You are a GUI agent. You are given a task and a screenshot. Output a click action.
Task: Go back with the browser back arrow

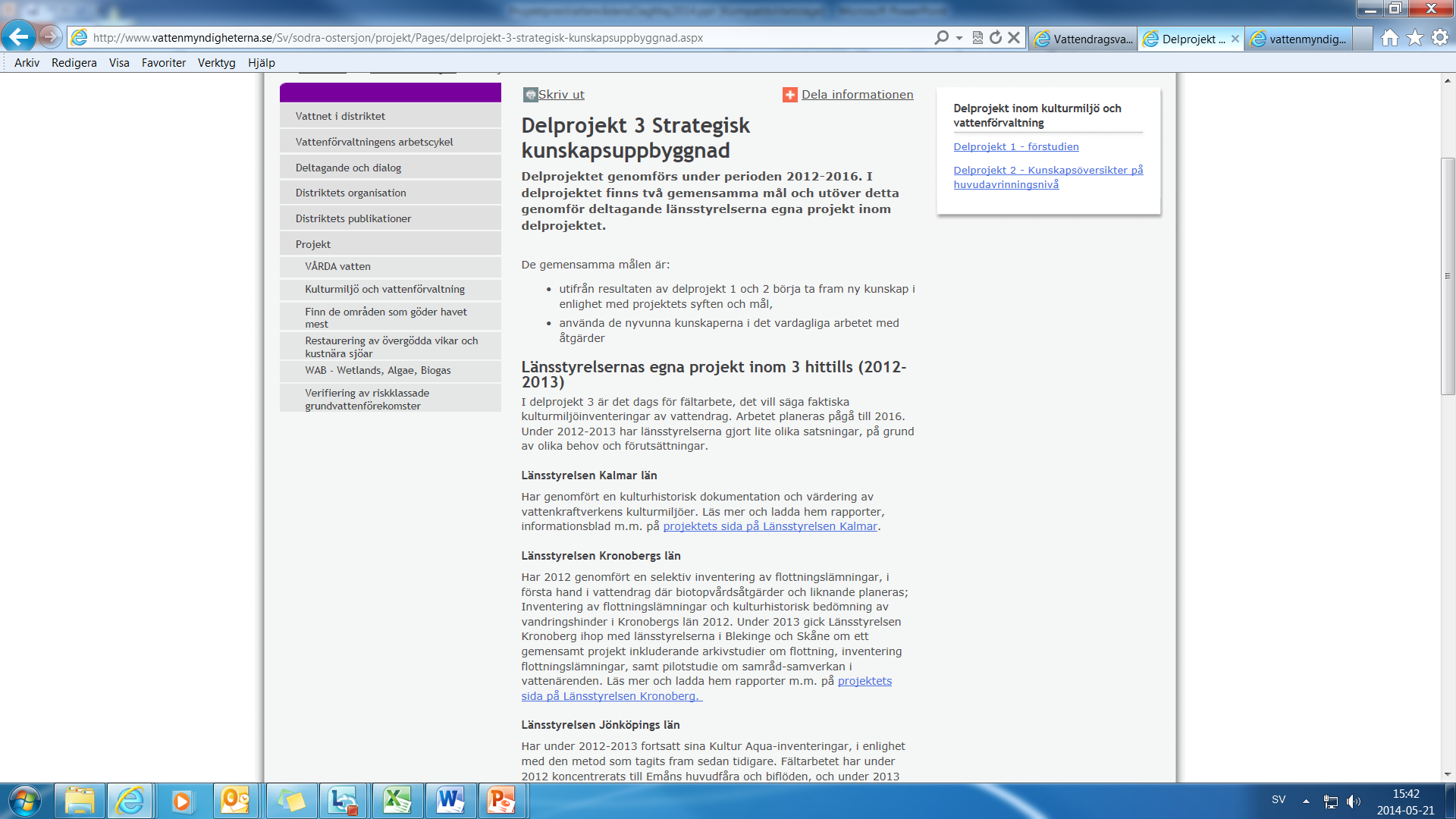18,36
